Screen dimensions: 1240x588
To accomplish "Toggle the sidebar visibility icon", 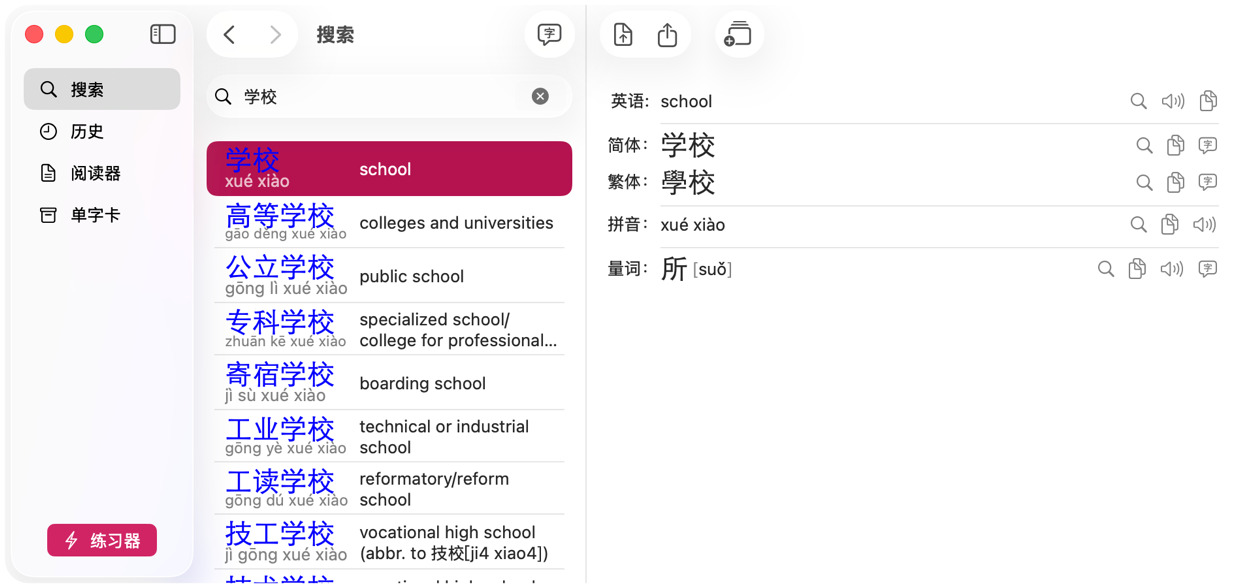I will coord(163,34).
